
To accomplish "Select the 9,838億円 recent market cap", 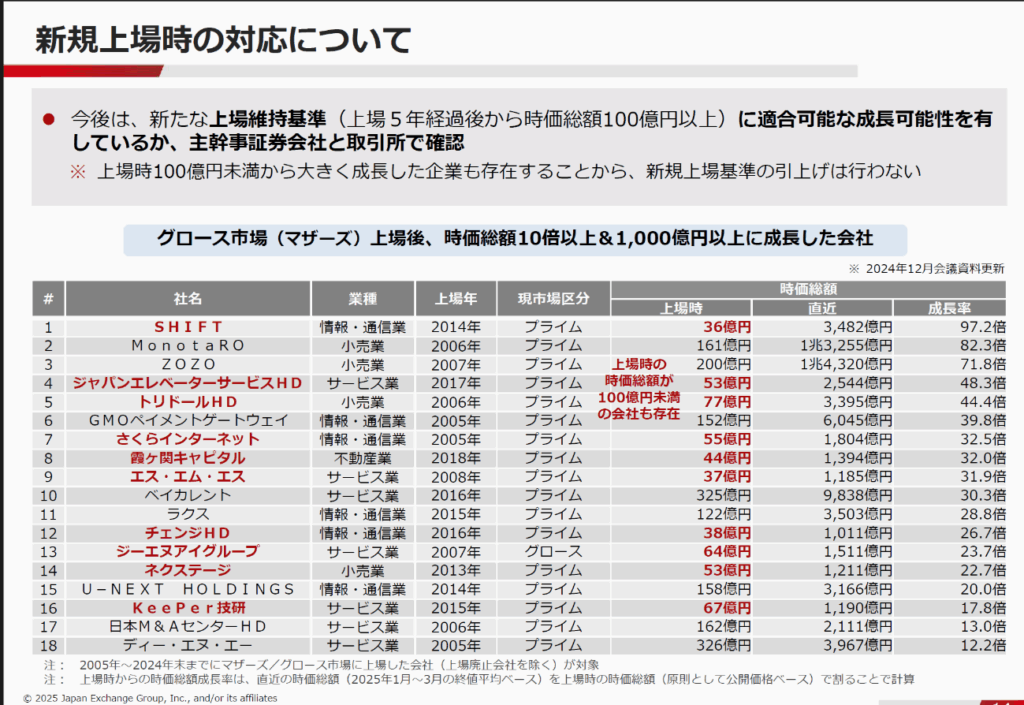I will [857, 495].
